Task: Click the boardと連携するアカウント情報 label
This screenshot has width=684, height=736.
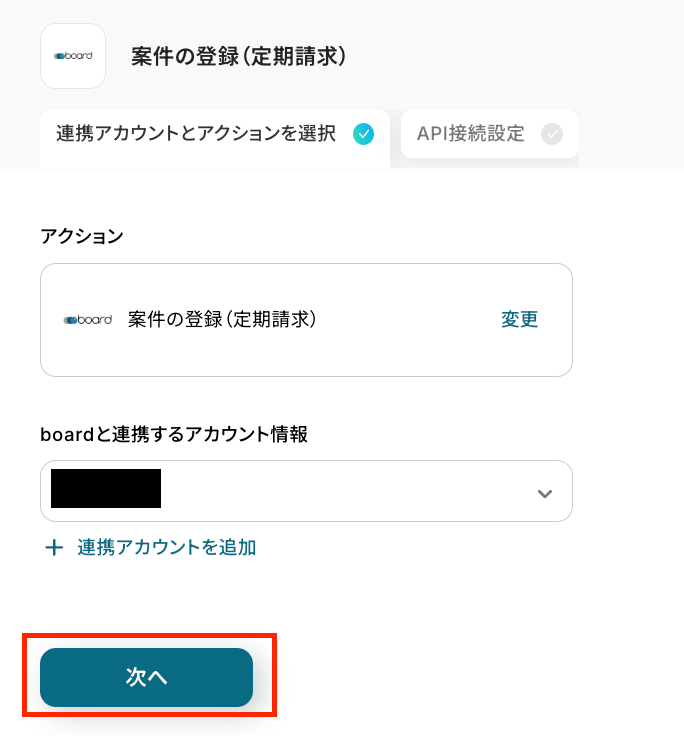Action: pyautogui.click(x=174, y=434)
